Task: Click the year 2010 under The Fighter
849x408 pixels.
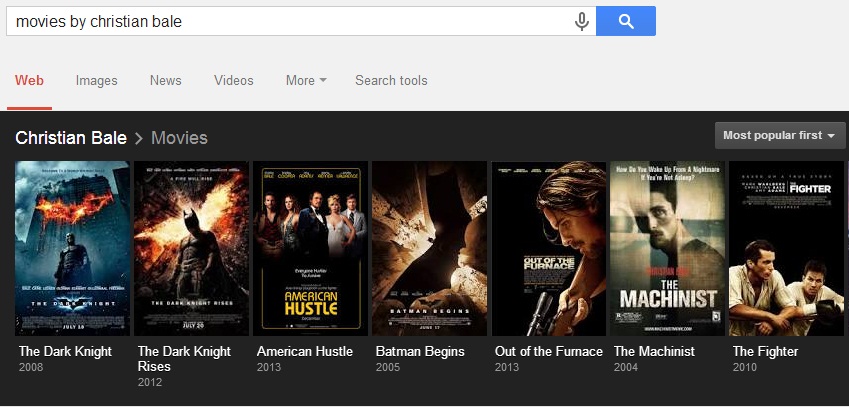Action: (744, 367)
